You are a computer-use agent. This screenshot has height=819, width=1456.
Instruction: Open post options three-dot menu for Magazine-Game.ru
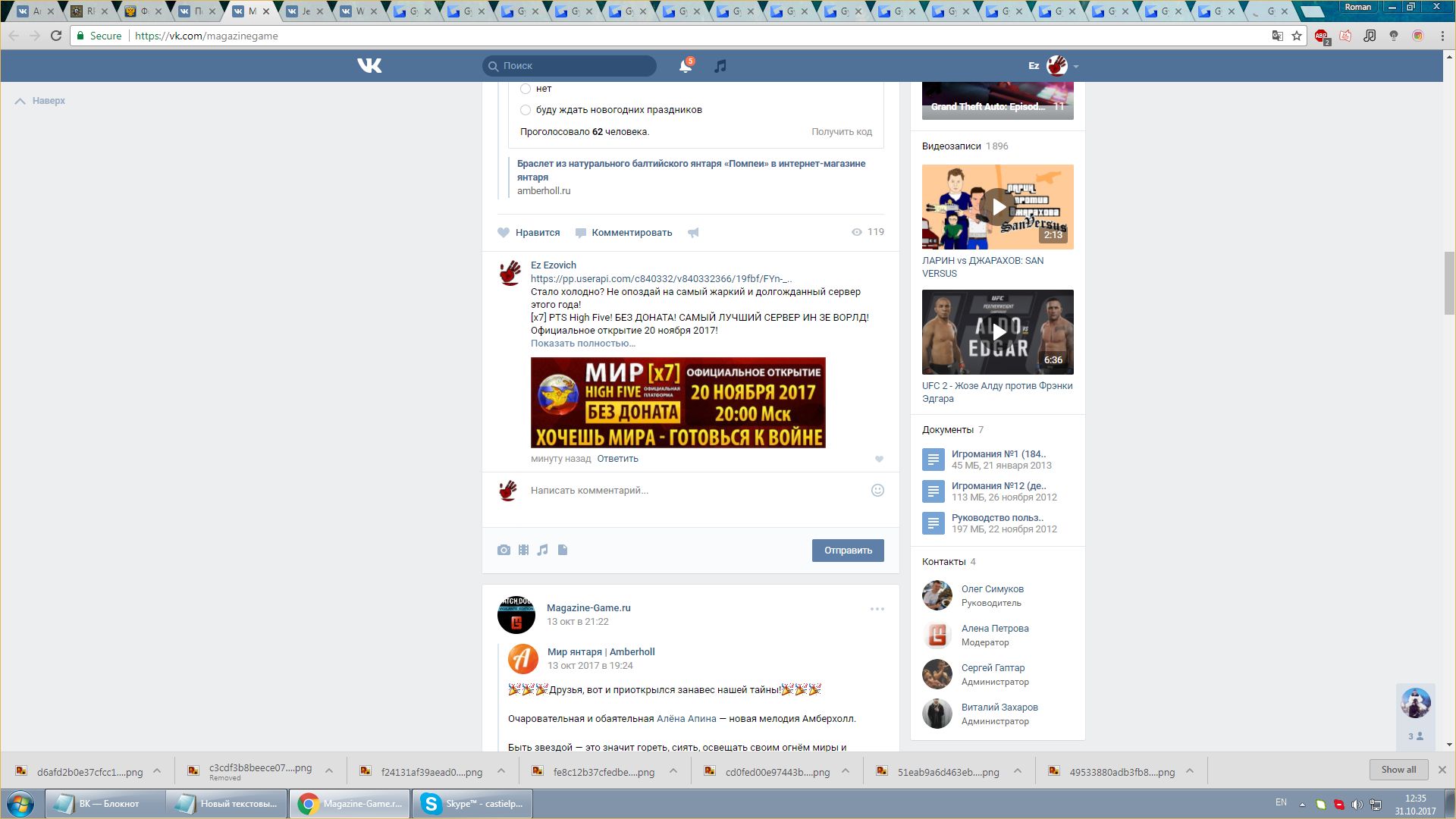coord(877,609)
